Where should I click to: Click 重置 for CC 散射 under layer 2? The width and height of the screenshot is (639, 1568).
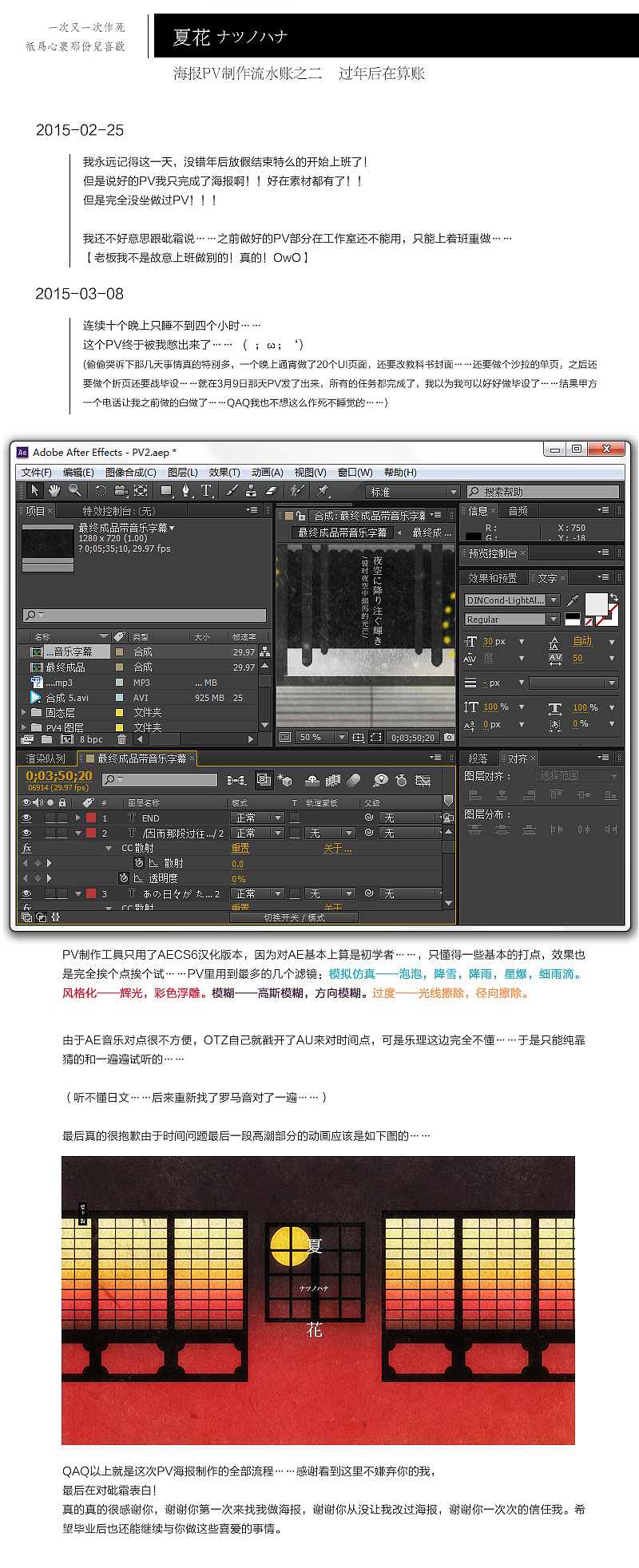pos(240,848)
